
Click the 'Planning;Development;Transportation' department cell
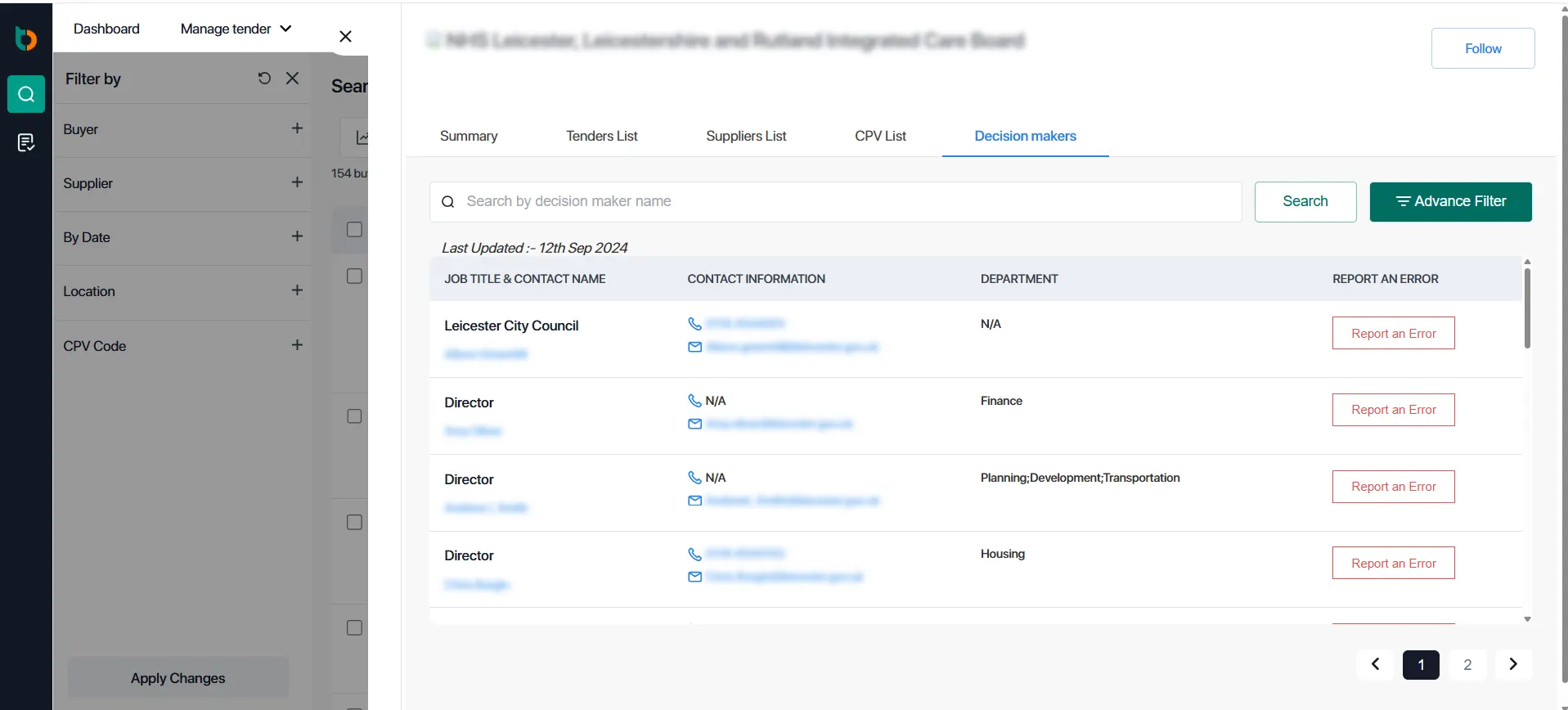pos(1080,478)
